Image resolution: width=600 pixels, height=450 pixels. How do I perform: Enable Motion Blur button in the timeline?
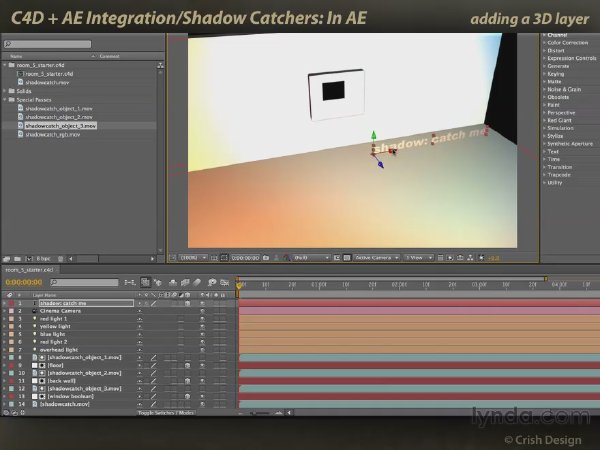point(197,283)
